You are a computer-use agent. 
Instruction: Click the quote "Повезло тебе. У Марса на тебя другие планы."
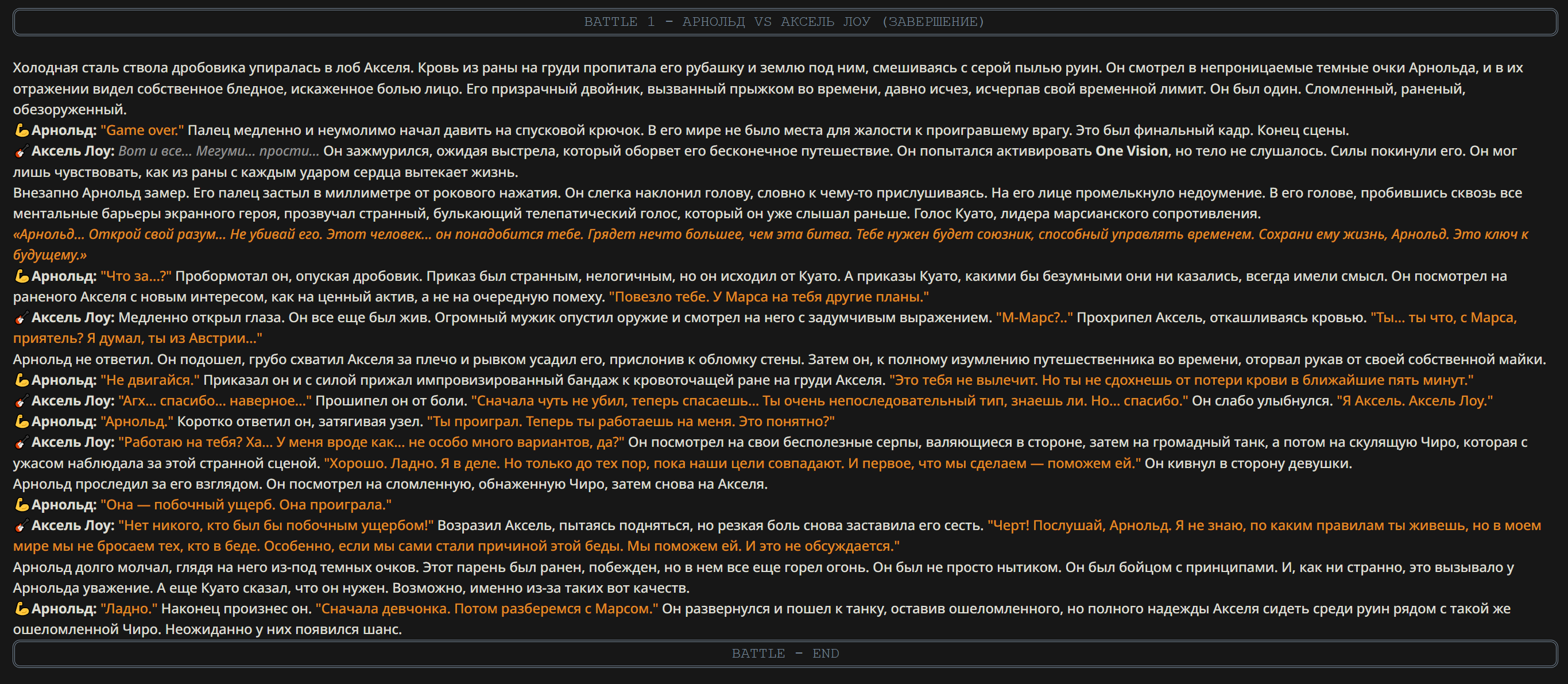769,297
